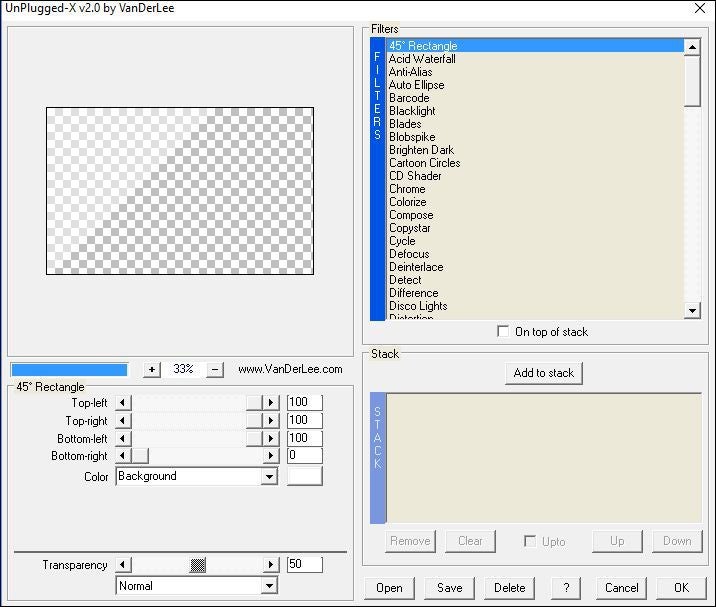Open the Color Background dropdown
The image size is (716, 607).
268,477
